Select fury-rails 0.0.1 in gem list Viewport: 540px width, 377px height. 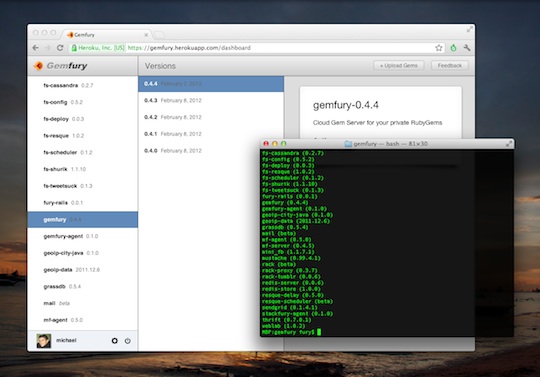pos(83,202)
